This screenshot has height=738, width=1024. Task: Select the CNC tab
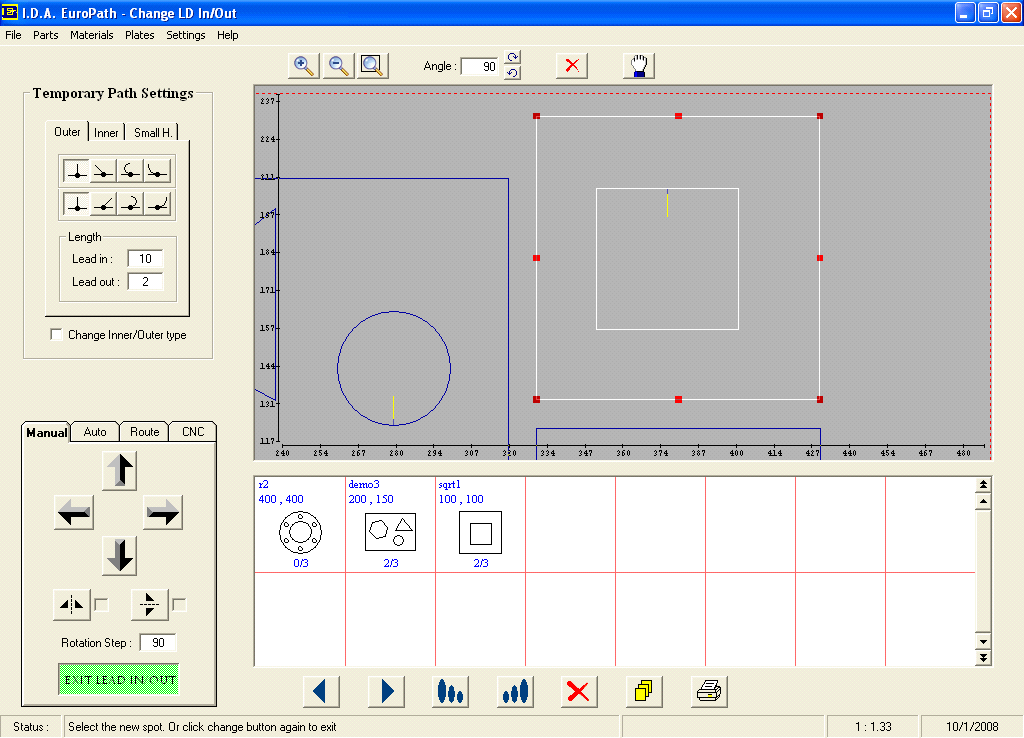193,432
